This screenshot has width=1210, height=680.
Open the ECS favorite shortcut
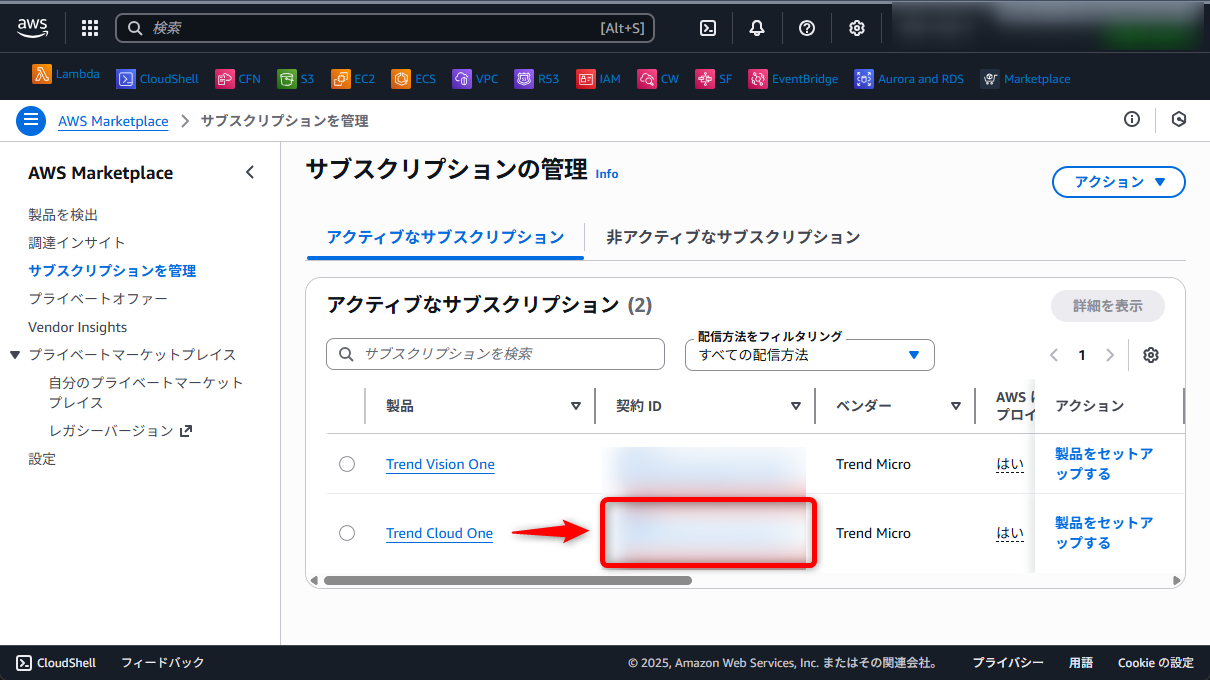[414, 79]
